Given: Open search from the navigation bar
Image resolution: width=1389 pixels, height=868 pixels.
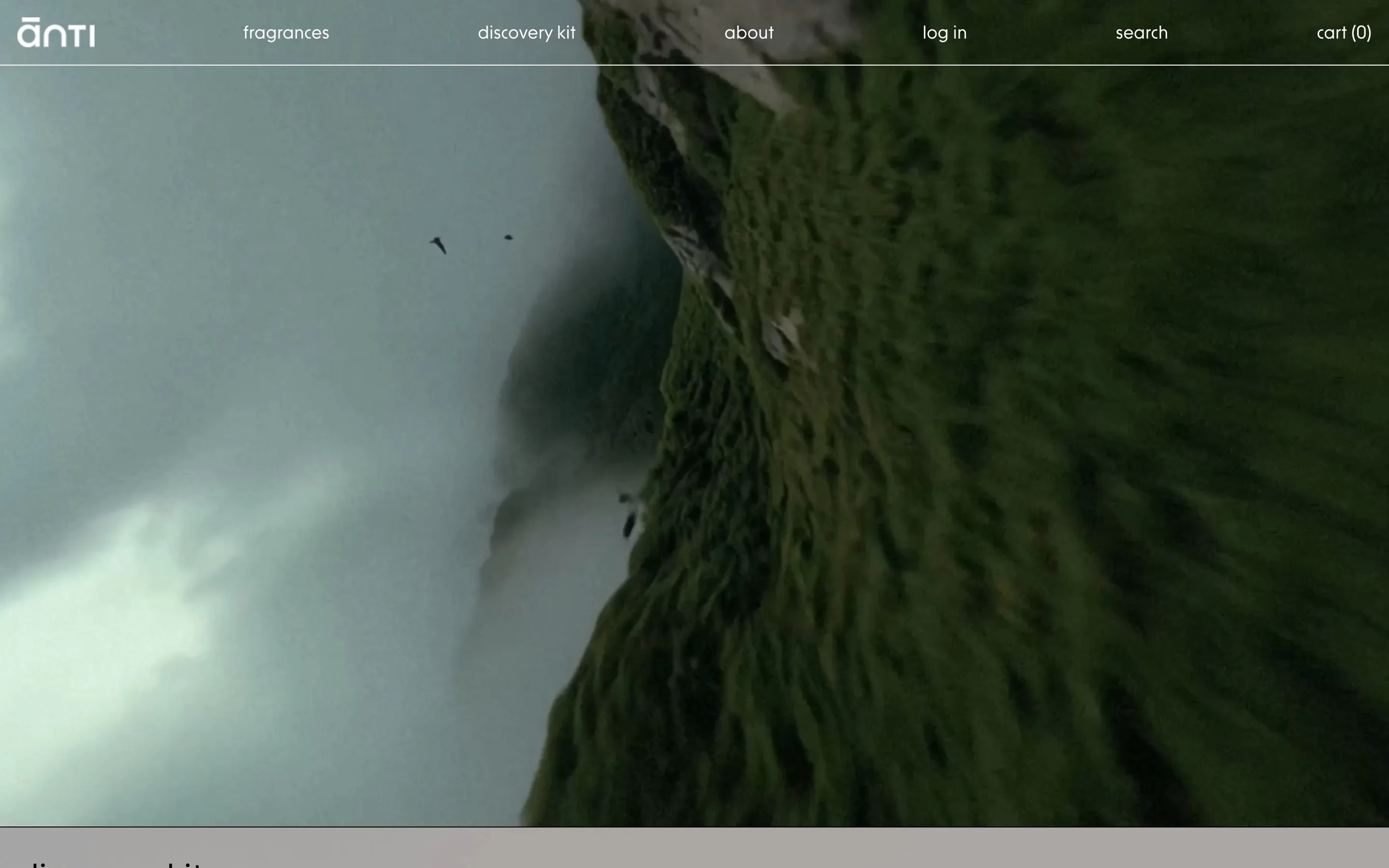Looking at the screenshot, I should pyautogui.click(x=1141, y=33).
